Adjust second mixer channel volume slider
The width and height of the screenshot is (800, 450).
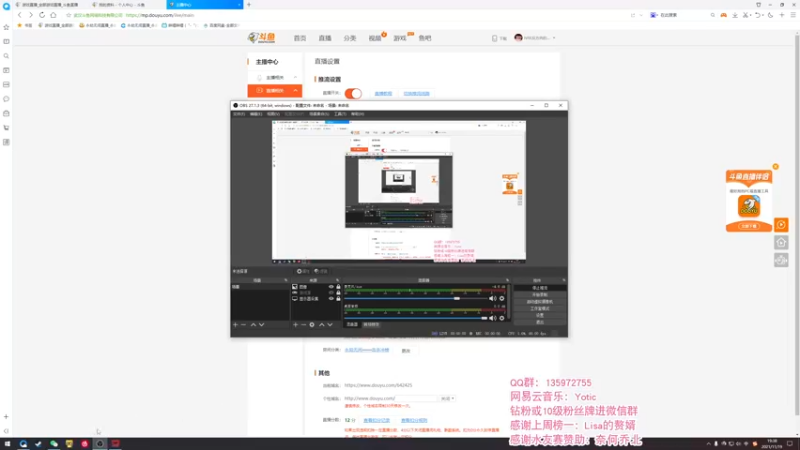point(416,318)
